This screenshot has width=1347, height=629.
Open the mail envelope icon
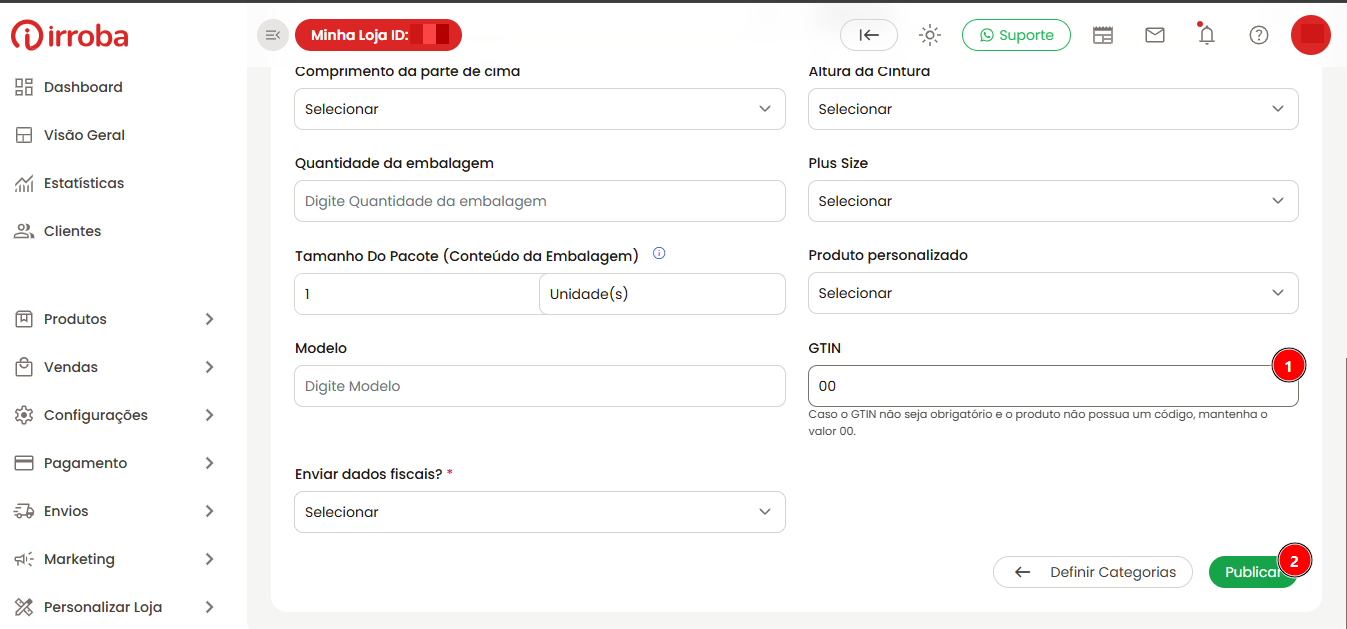coord(1155,35)
